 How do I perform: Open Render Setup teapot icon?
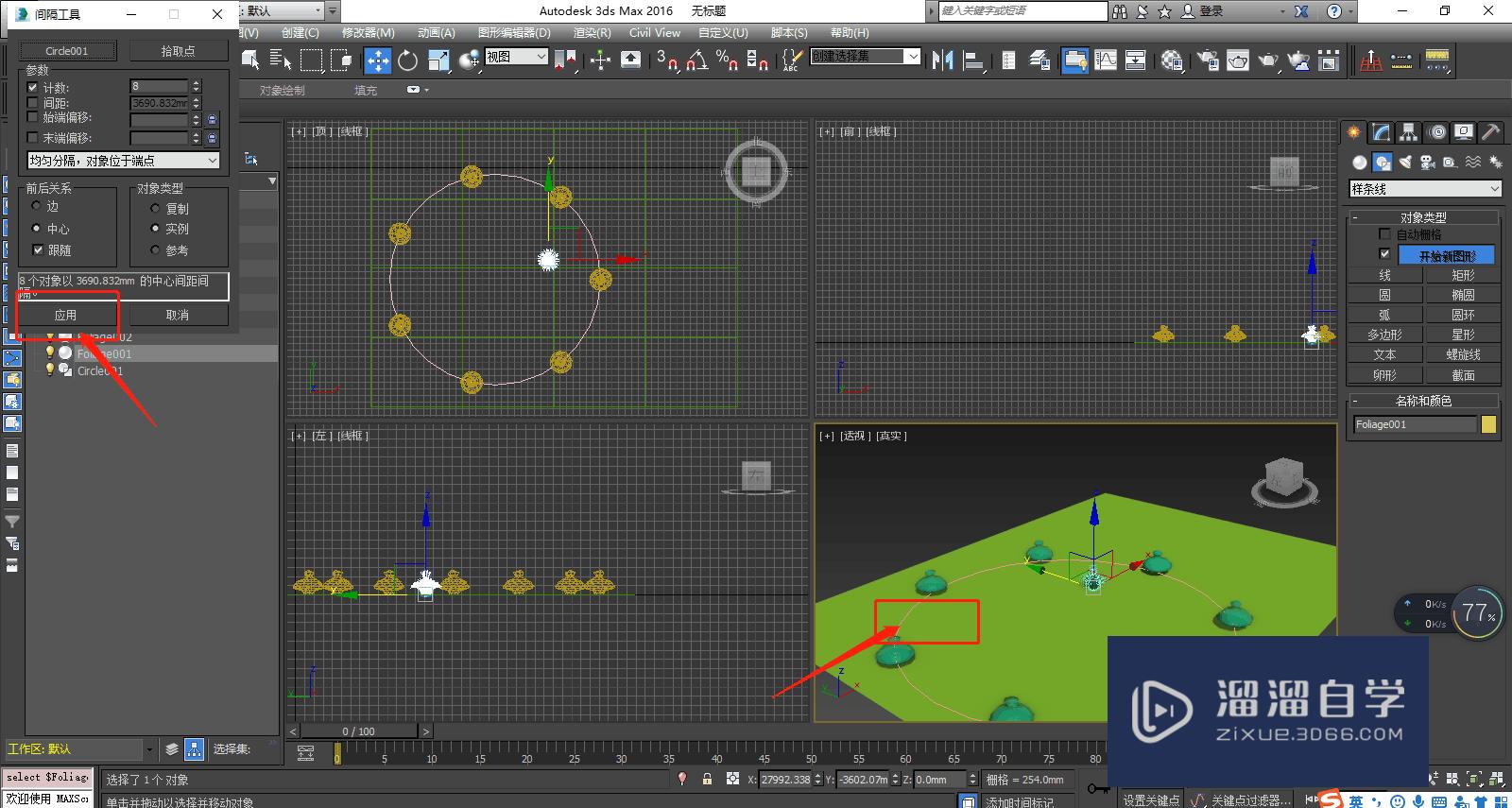click(1207, 60)
